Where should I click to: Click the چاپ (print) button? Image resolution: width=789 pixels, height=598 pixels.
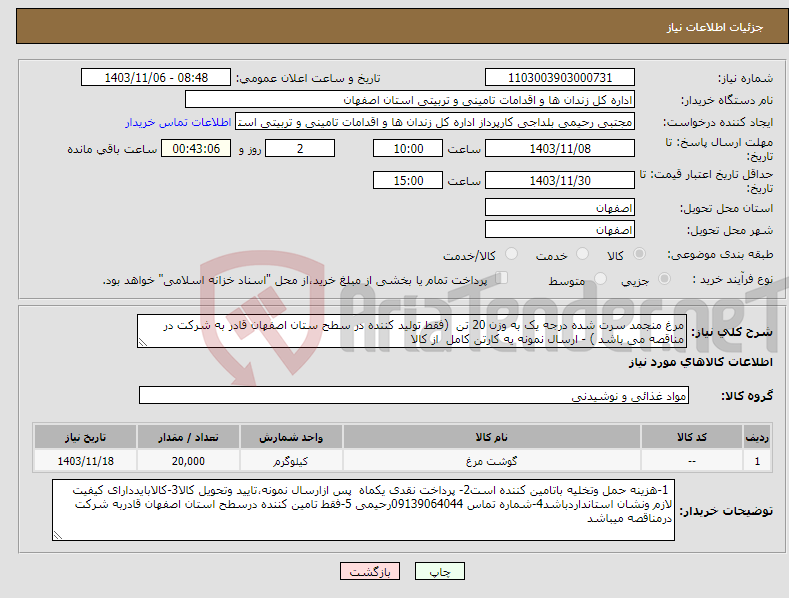[x=439, y=571]
